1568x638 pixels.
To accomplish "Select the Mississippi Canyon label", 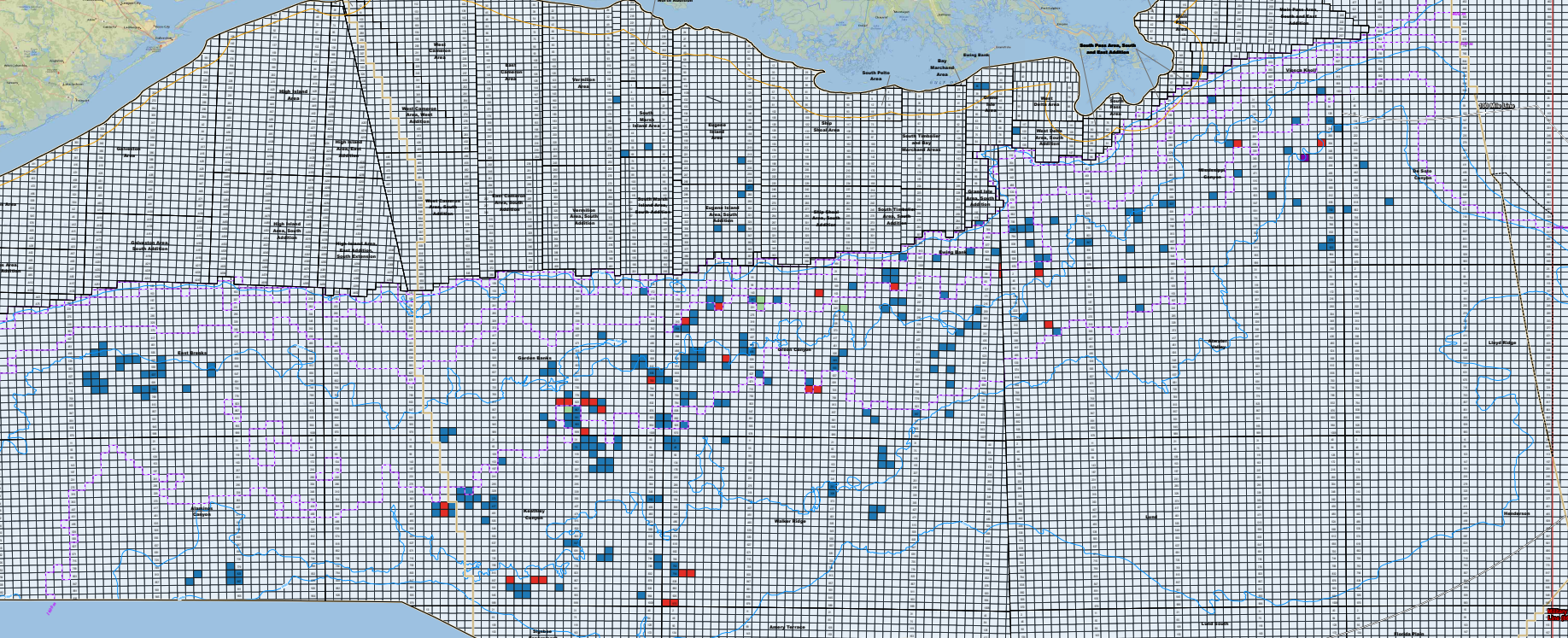I will (1211, 173).
